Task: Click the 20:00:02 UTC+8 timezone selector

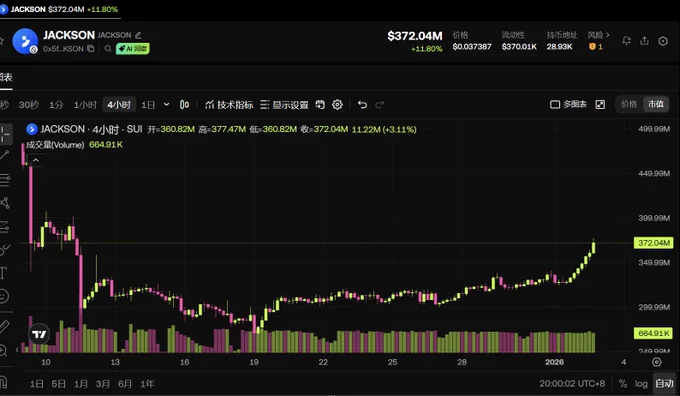Action: point(572,384)
